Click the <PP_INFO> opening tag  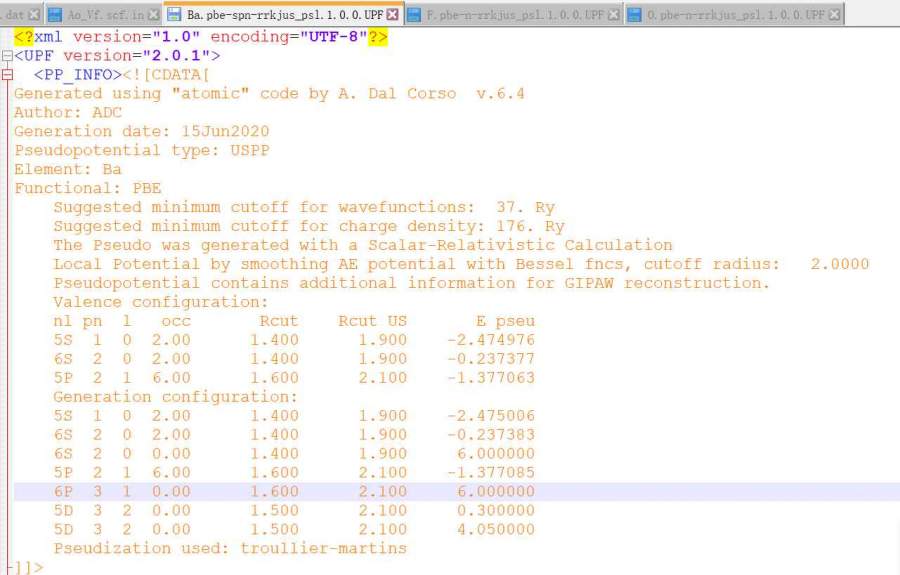(x=77, y=75)
